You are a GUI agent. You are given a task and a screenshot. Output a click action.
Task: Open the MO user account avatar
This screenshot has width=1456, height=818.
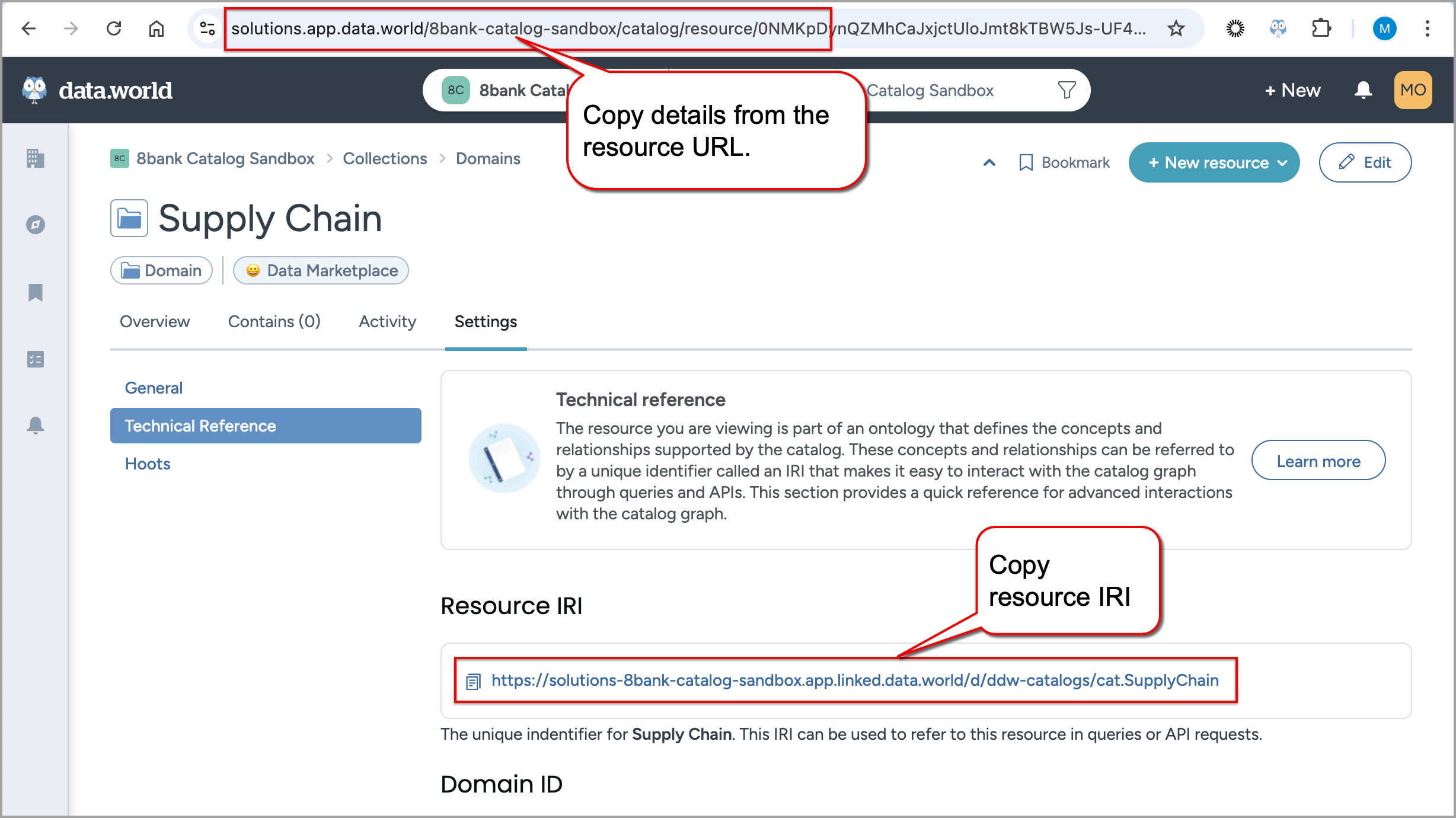pos(1413,90)
